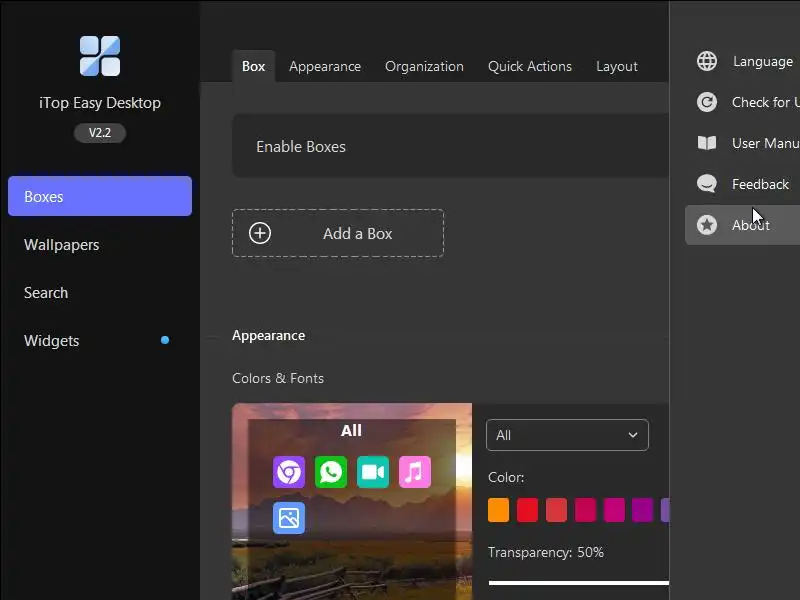This screenshot has height=600, width=800.
Task: Click the purple Chrome icon in preview
Action: coord(289,472)
